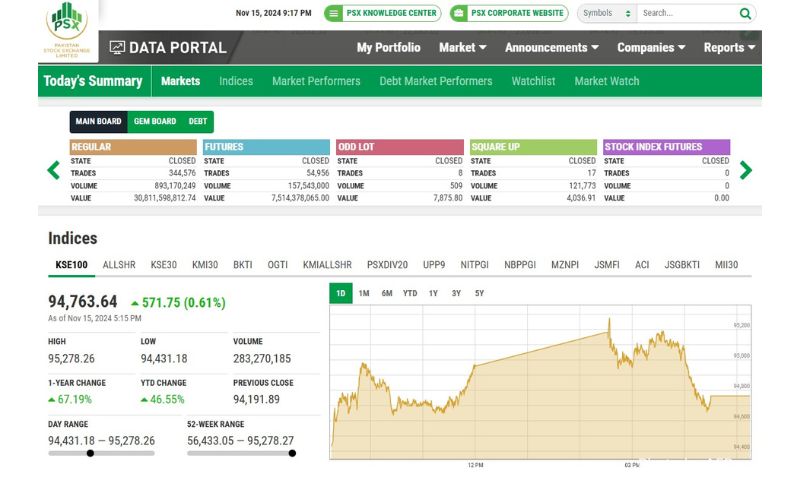Click the search magnifier icon
Viewport: 800px width, 480px height.
click(x=745, y=14)
